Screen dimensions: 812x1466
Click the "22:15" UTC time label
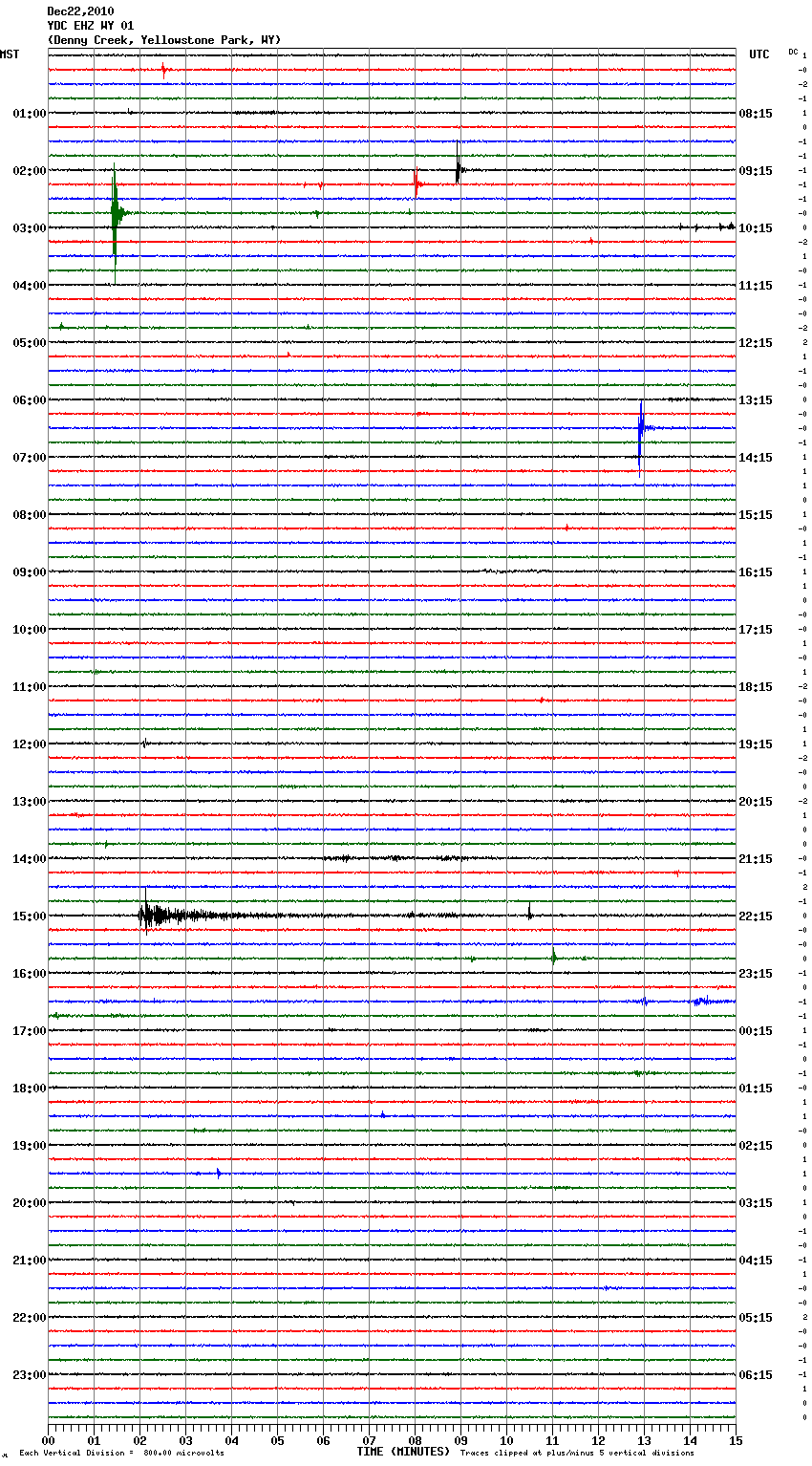[756, 916]
